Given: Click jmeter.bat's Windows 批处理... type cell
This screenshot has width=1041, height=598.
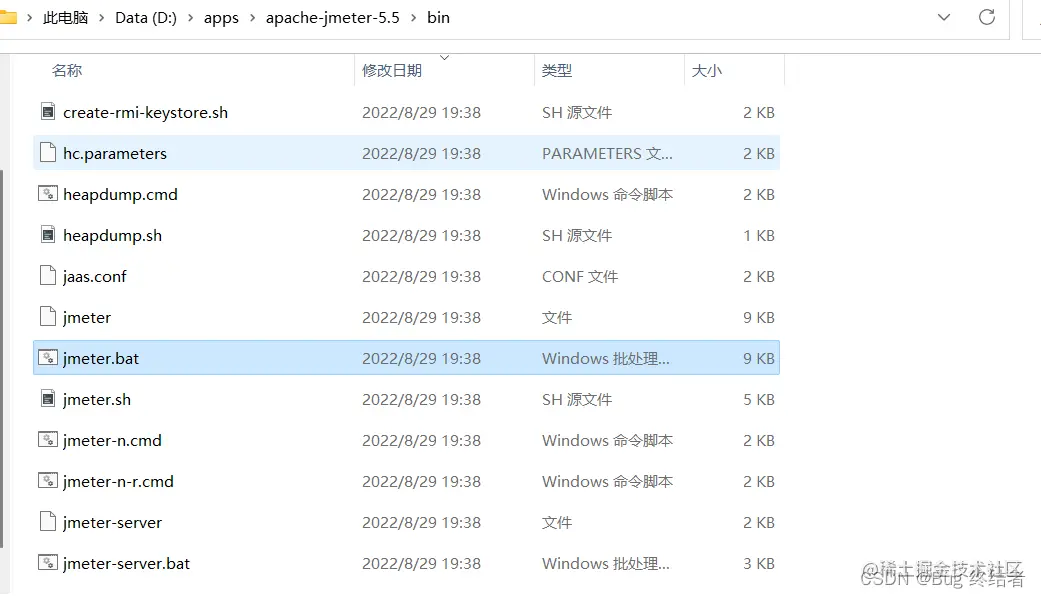Looking at the screenshot, I should [605, 358].
